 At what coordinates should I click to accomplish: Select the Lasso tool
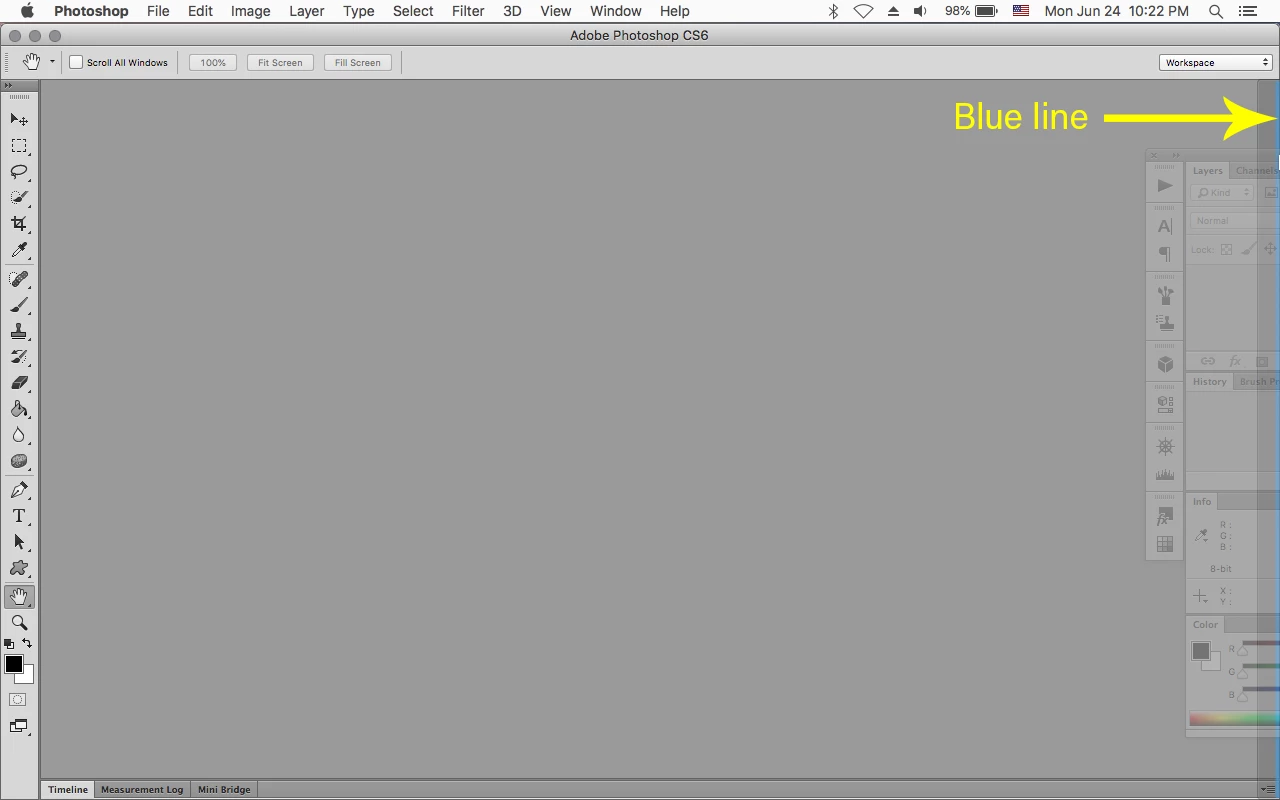tap(19, 172)
